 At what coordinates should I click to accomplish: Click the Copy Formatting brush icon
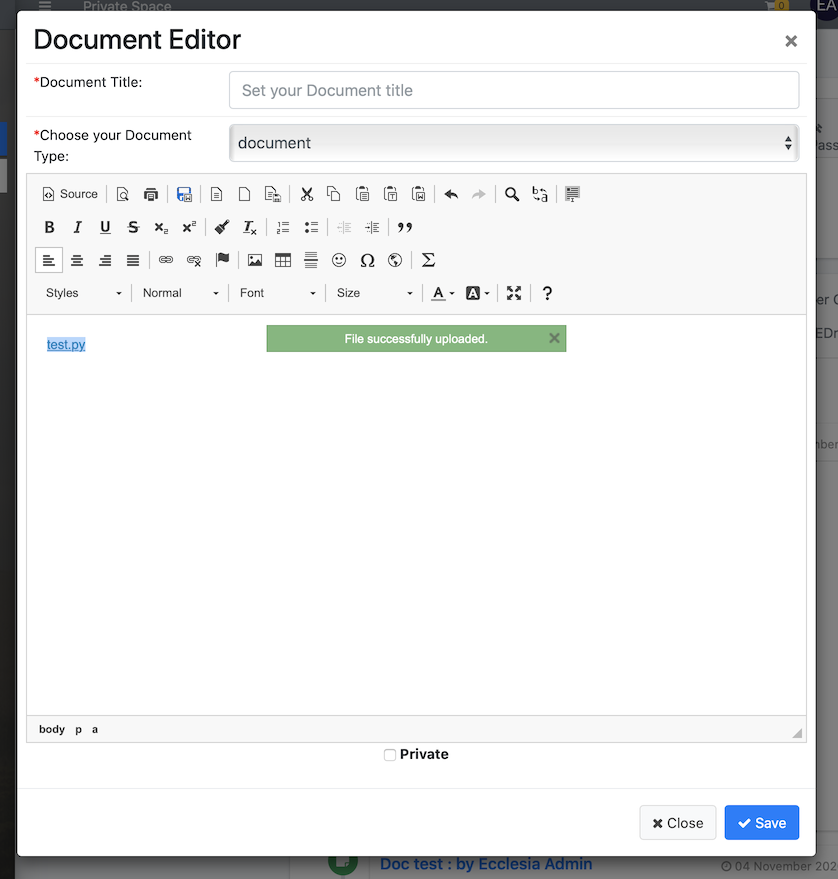pyautogui.click(x=222, y=227)
